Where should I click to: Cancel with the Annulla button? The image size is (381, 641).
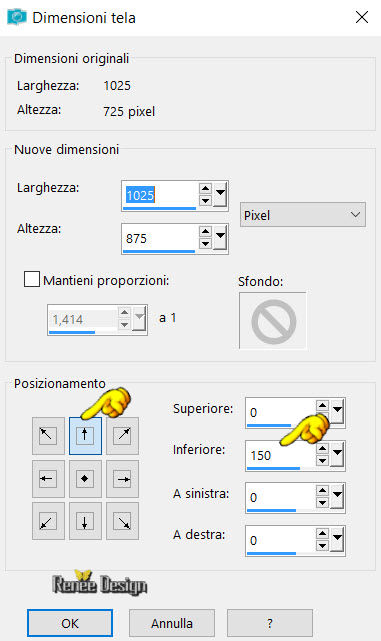coord(172,623)
